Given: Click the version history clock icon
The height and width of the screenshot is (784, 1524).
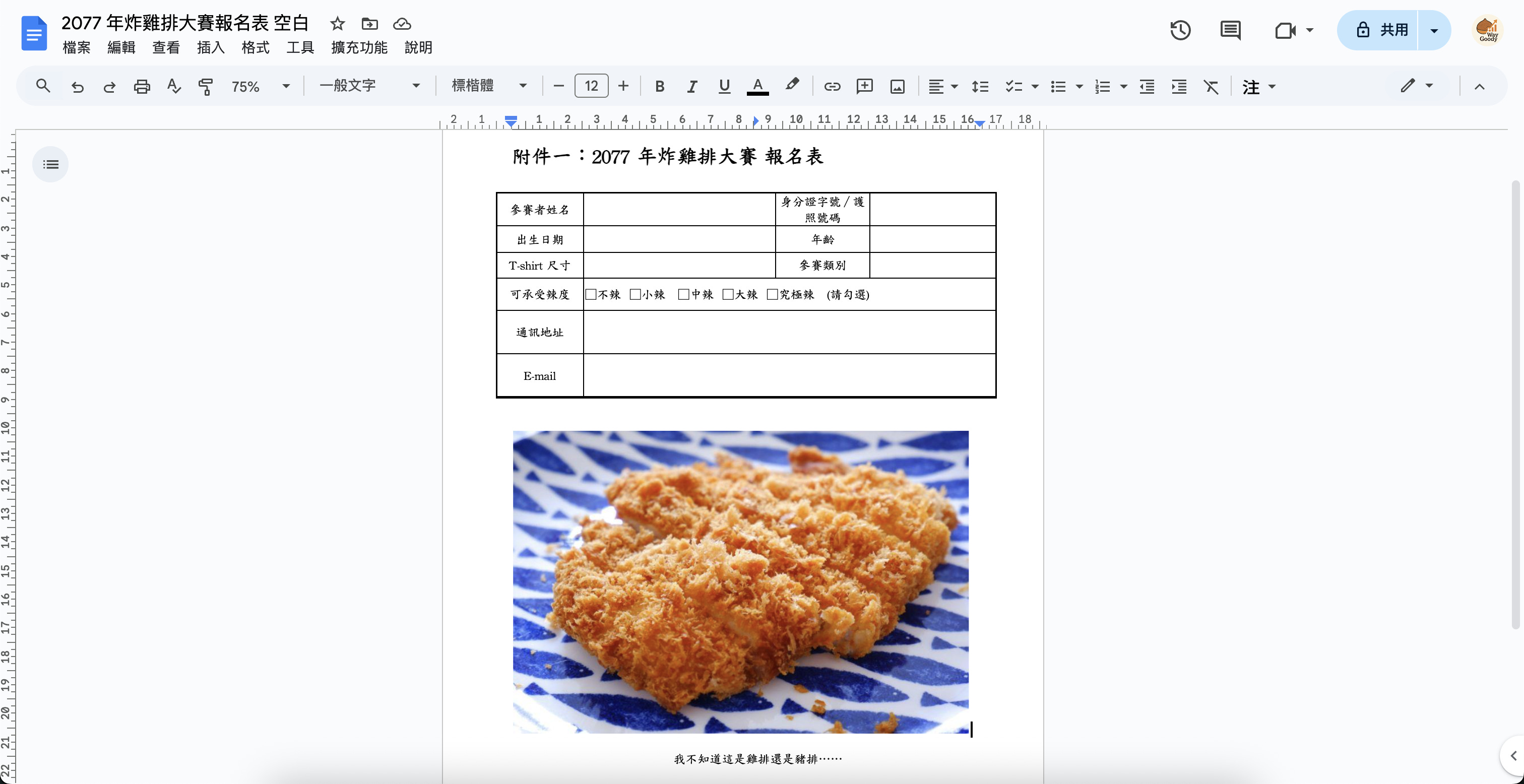Looking at the screenshot, I should (1180, 30).
